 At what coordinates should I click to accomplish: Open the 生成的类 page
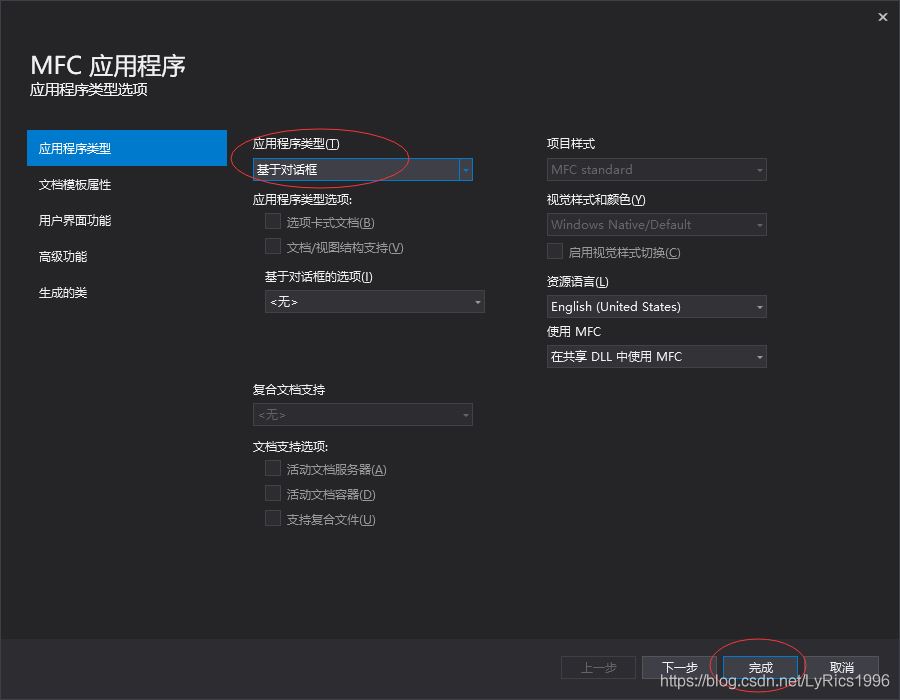(x=63, y=293)
